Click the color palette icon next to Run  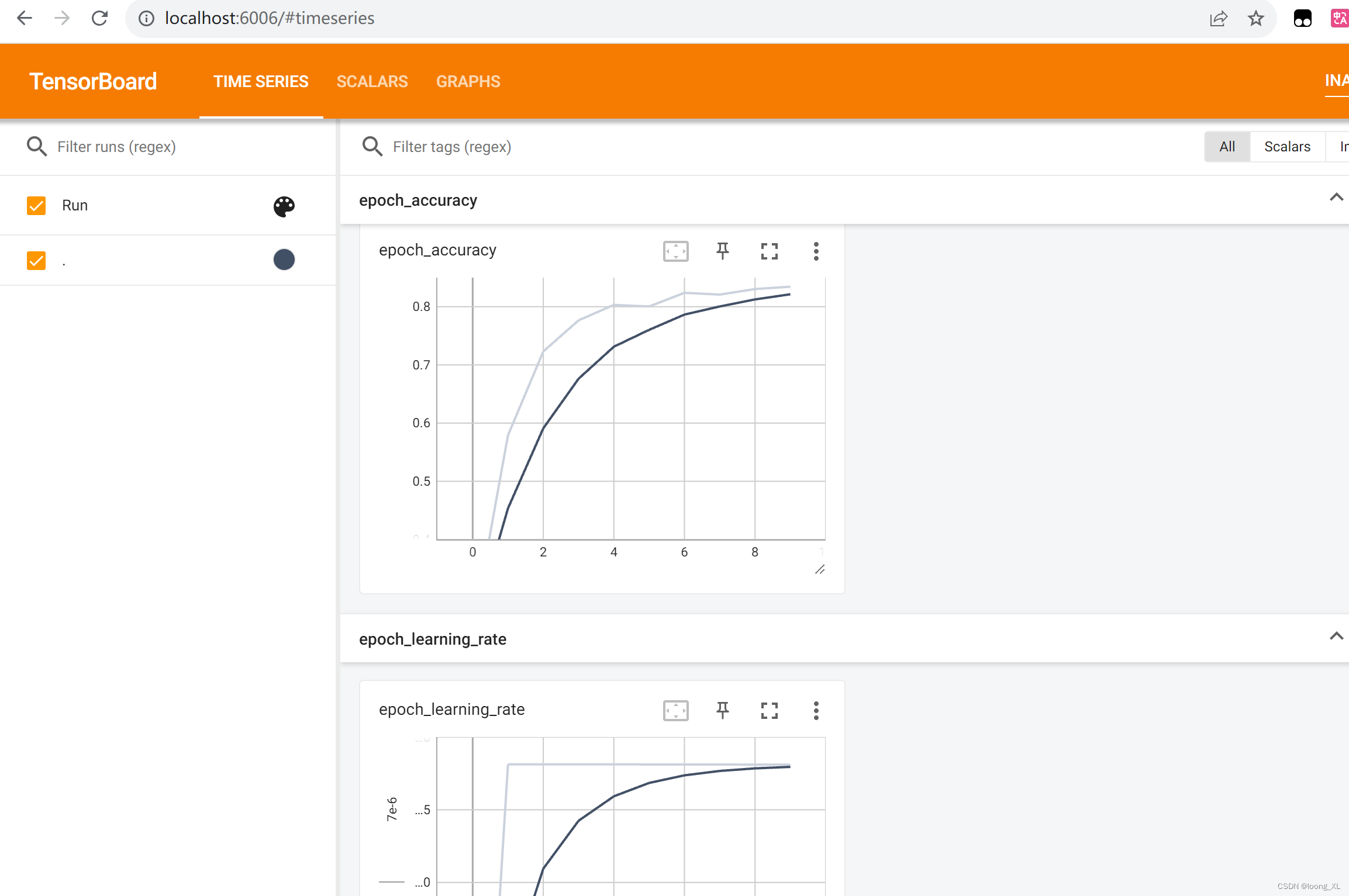284,206
